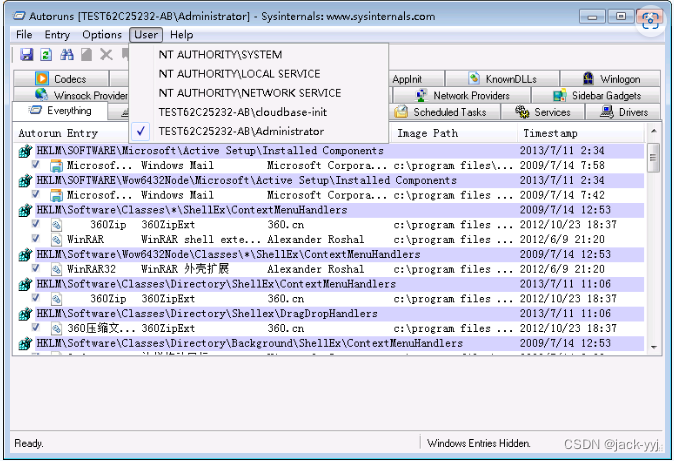Screen dimensions: 674x461
Task: Click registry icon of Directory\Shellex\DragDropHandlers key
Action: click(x=25, y=314)
